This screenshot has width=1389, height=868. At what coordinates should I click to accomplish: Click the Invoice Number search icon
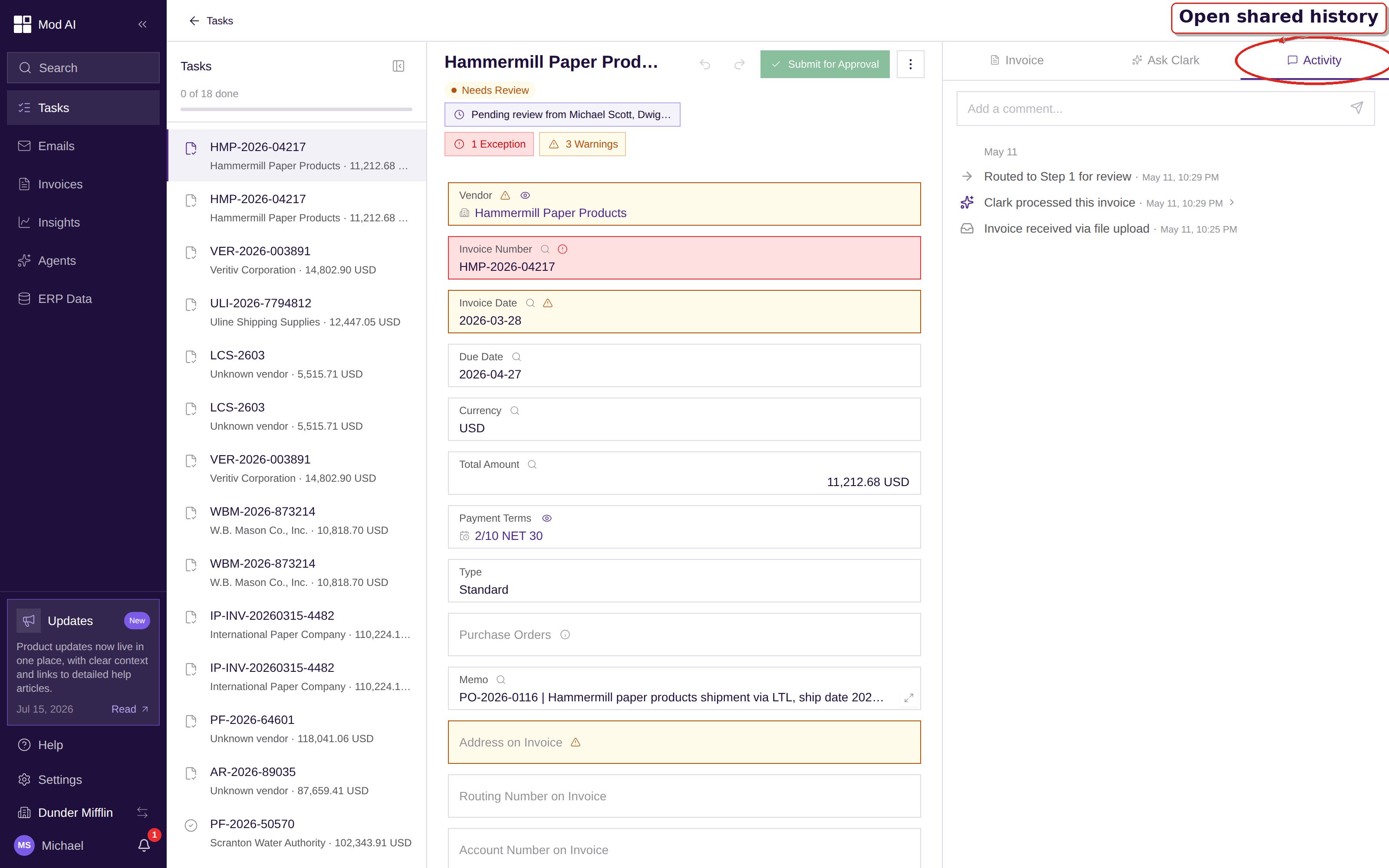[545, 249]
